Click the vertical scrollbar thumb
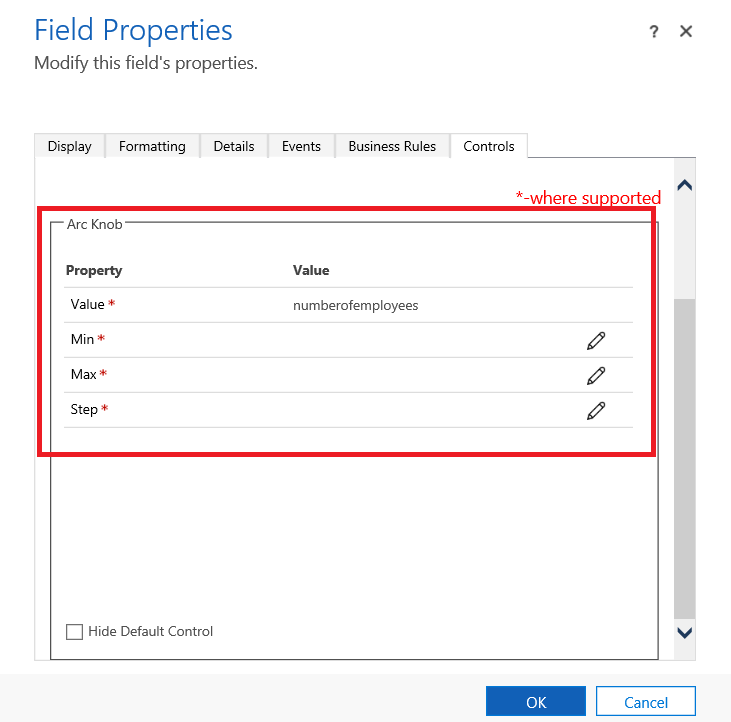 coord(684,459)
